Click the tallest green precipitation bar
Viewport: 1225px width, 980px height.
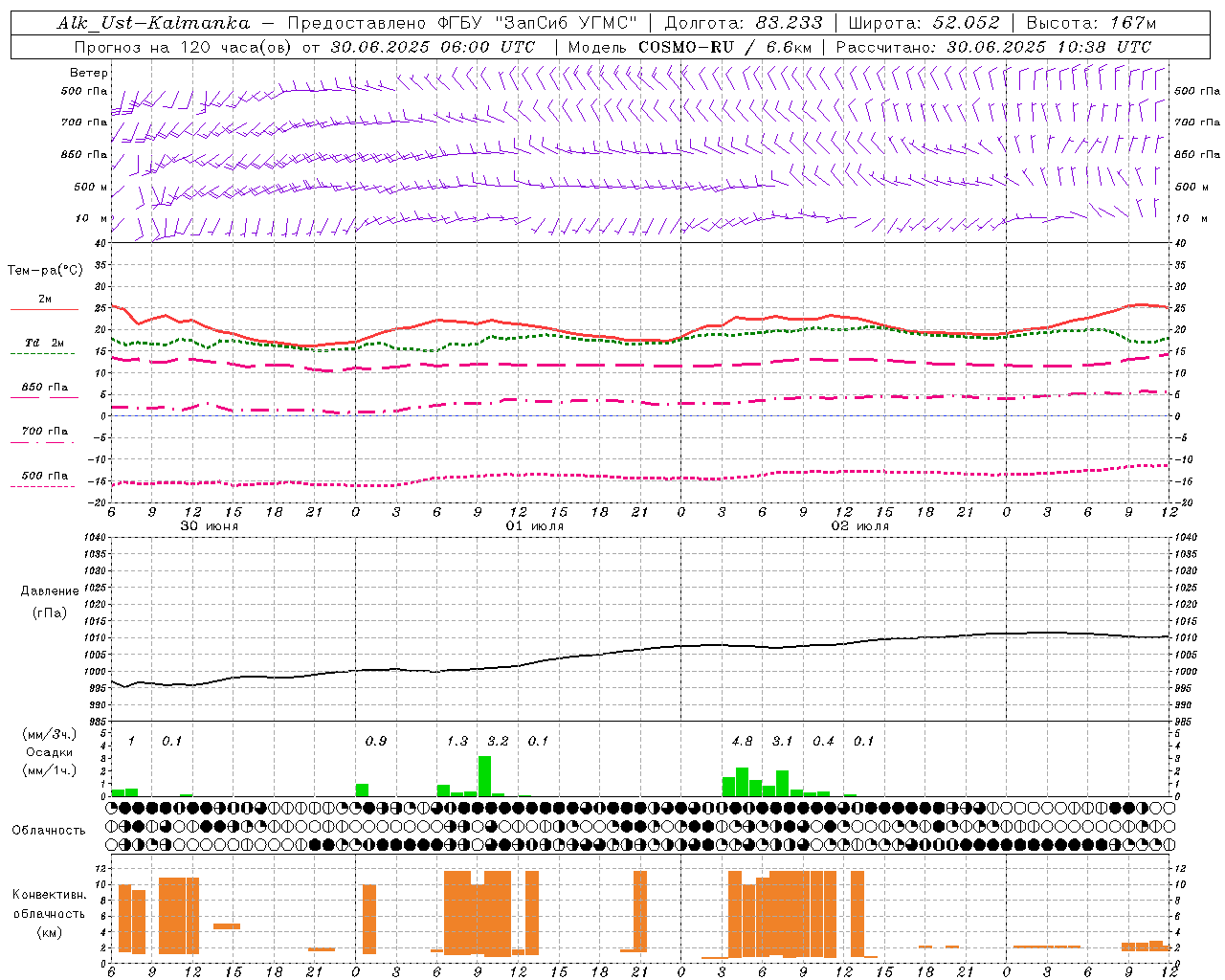(484, 776)
